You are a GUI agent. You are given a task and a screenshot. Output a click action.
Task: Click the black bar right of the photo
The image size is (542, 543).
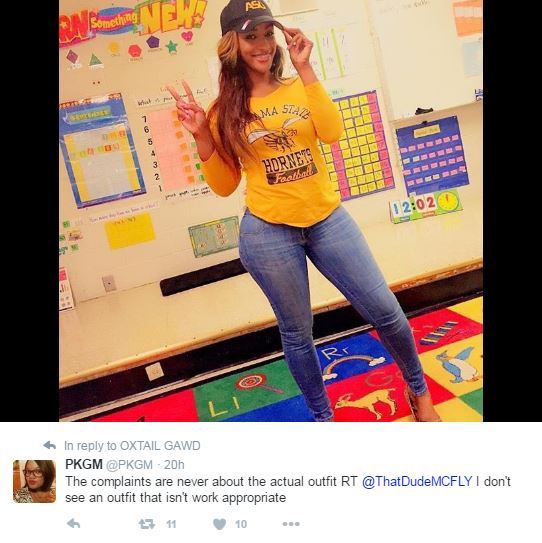click(x=512, y=211)
